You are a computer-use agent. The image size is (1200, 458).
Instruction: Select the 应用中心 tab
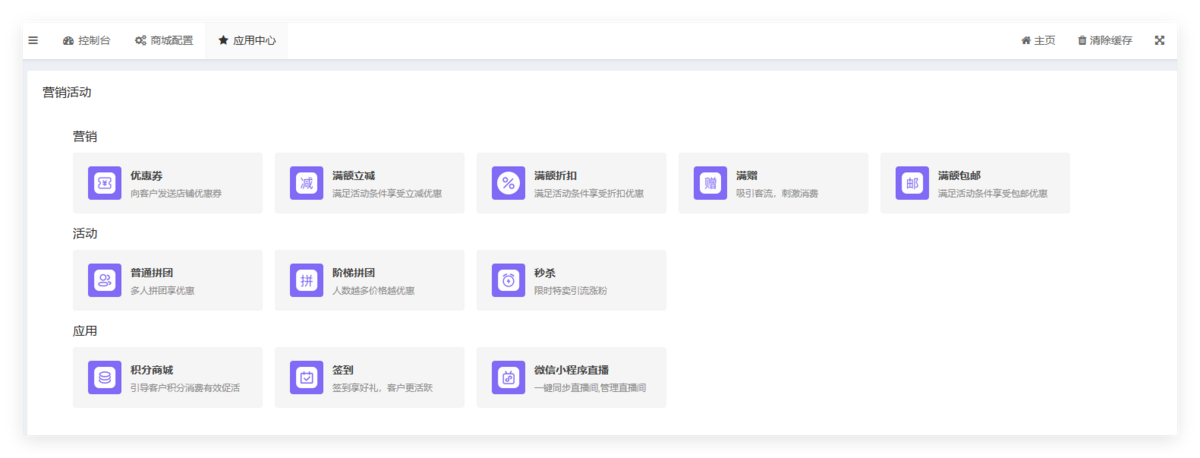(x=247, y=41)
